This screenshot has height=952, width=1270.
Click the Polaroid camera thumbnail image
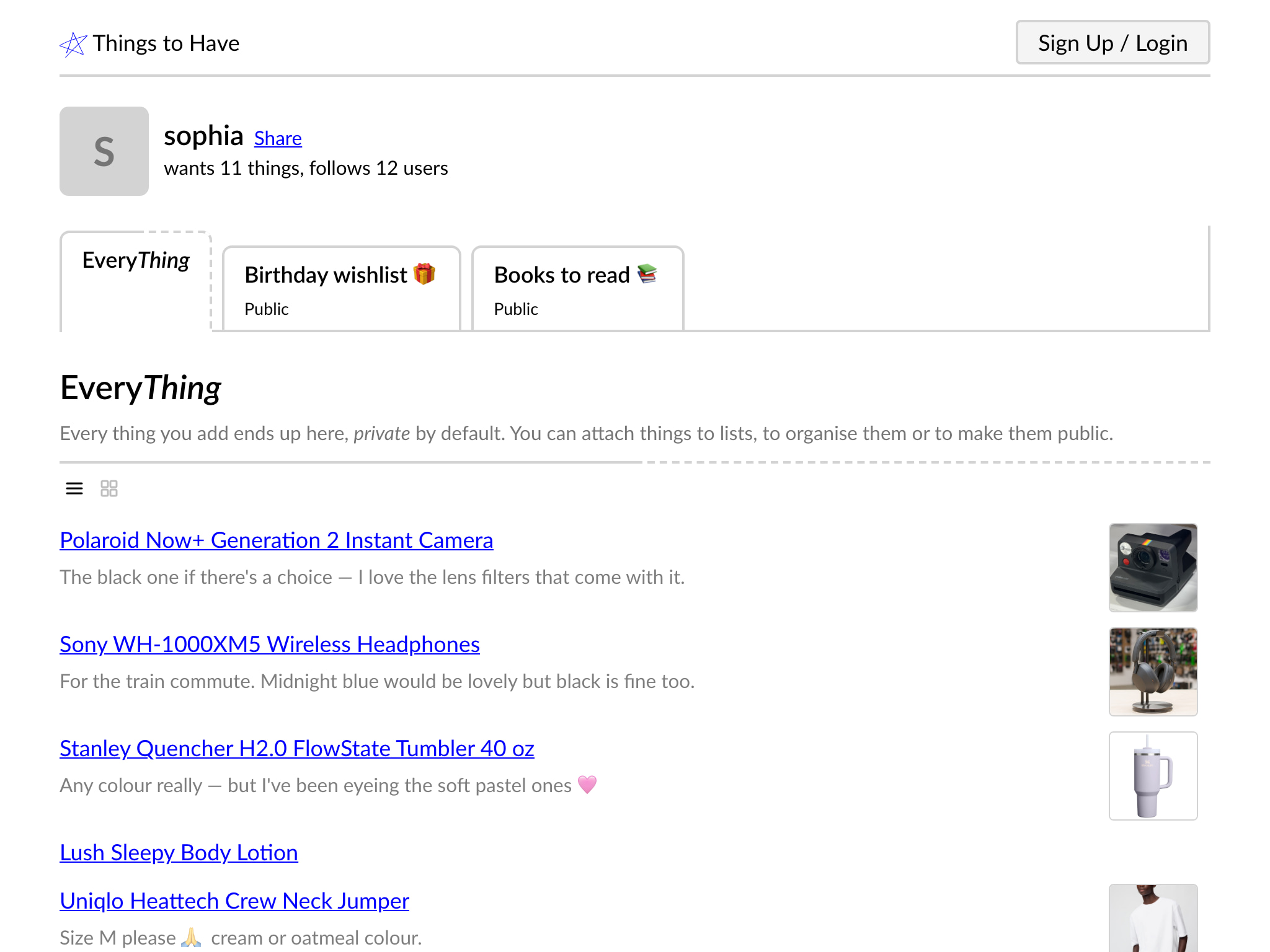click(1153, 568)
